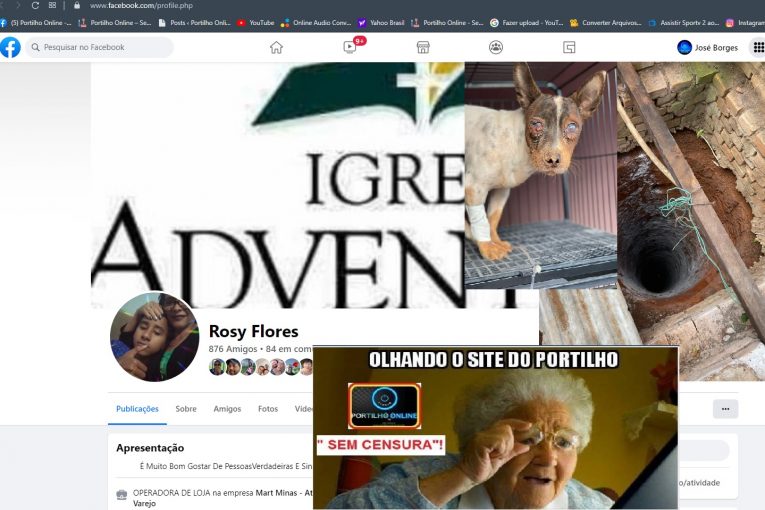
Task: Select the Publicações tab
Action: click(137, 409)
